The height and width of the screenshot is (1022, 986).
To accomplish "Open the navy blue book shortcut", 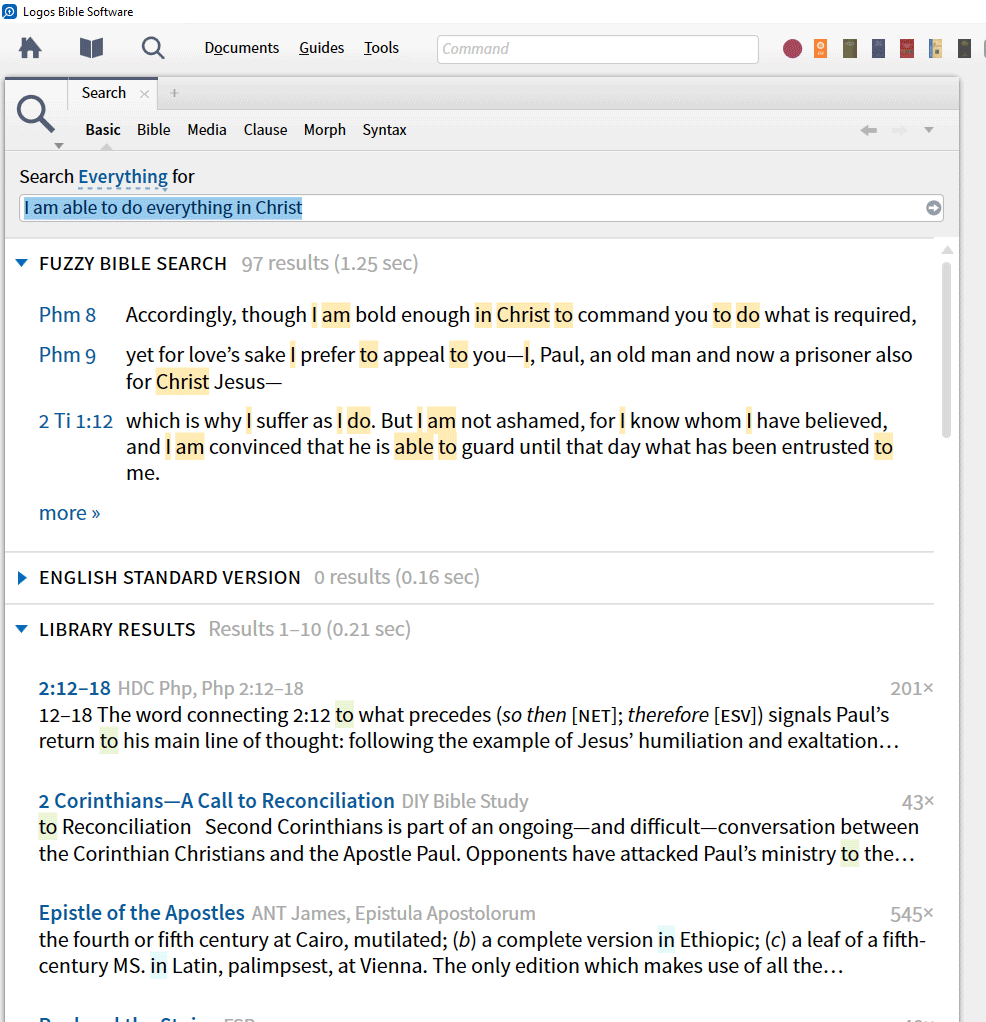I will pos(878,48).
